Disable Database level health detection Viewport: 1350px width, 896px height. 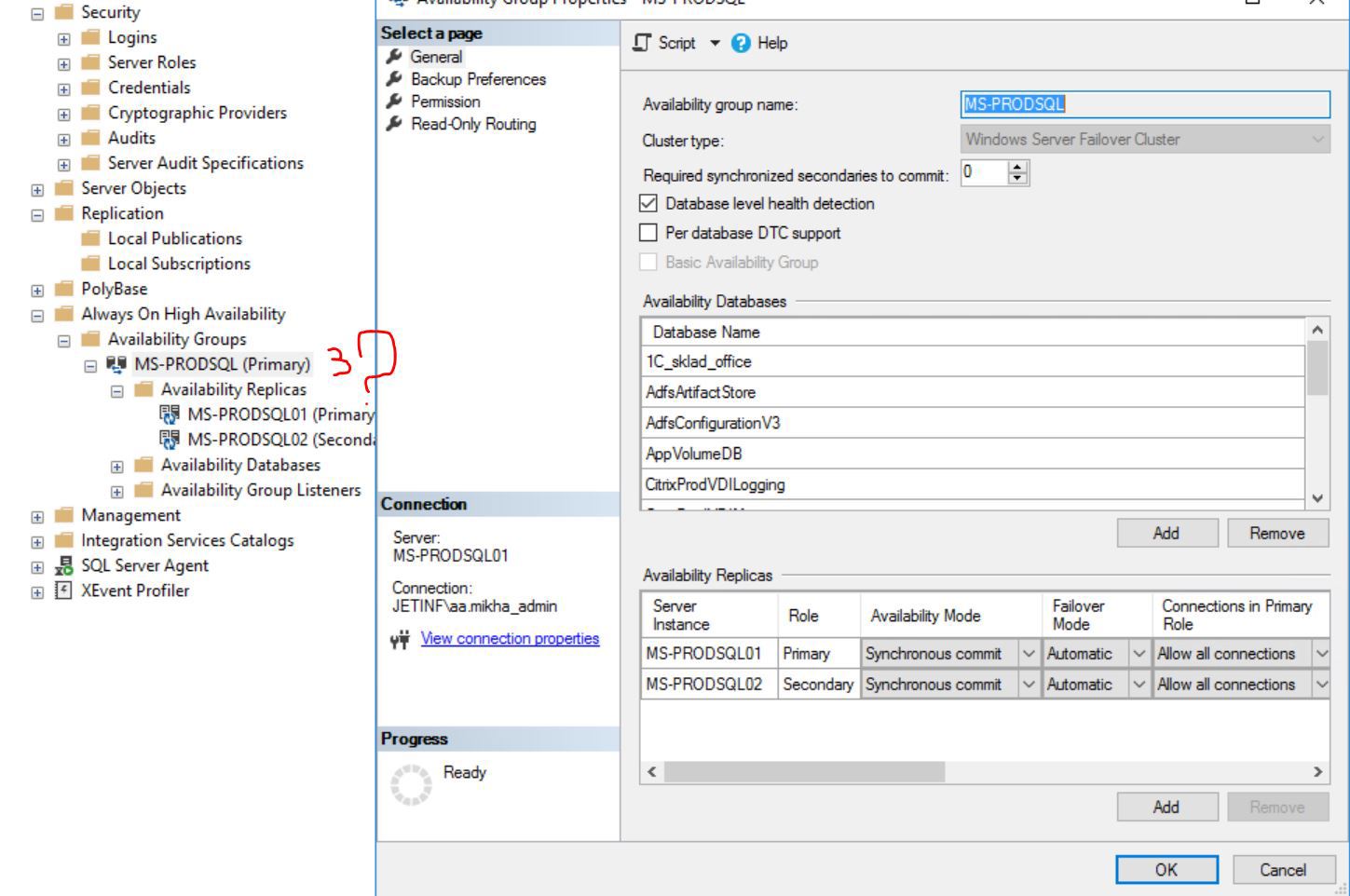[647, 203]
